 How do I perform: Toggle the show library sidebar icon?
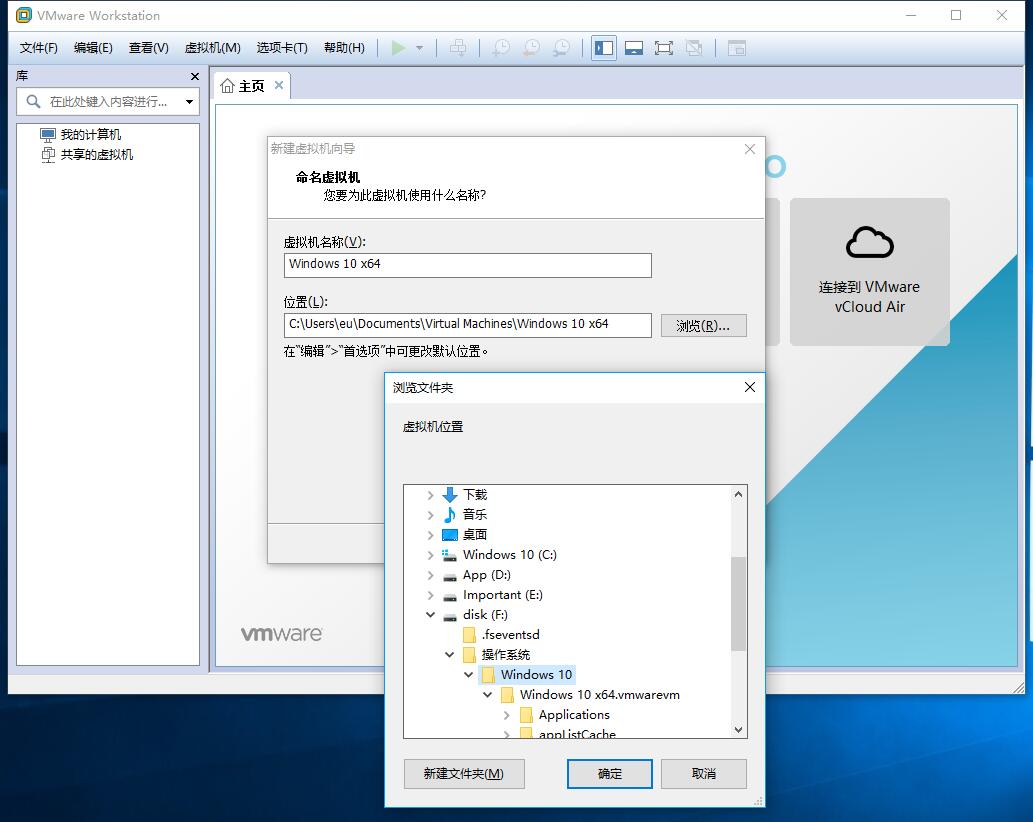(x=603, y=48)
